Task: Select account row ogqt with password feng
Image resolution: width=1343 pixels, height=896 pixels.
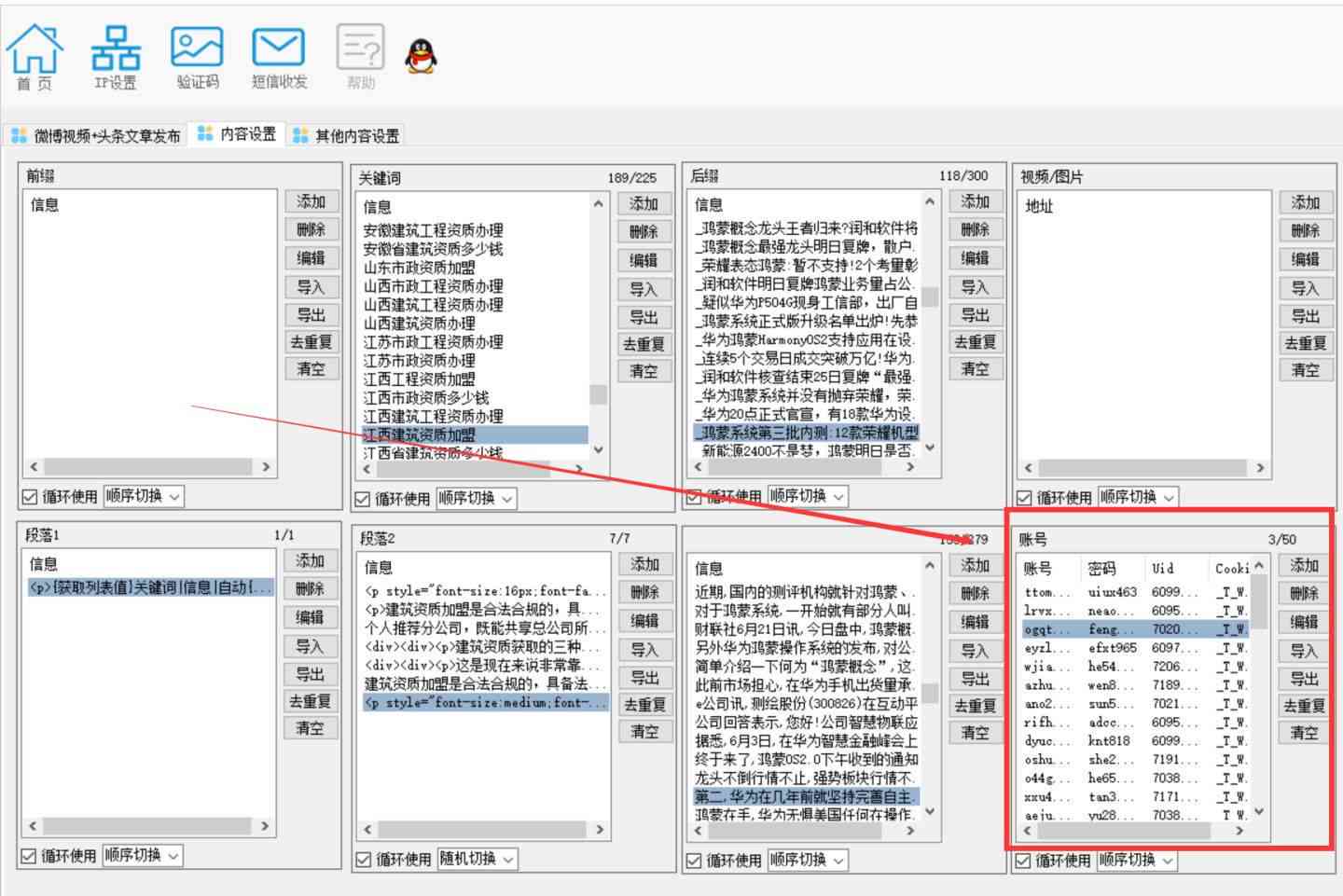Action: (x=1134, y=629)
